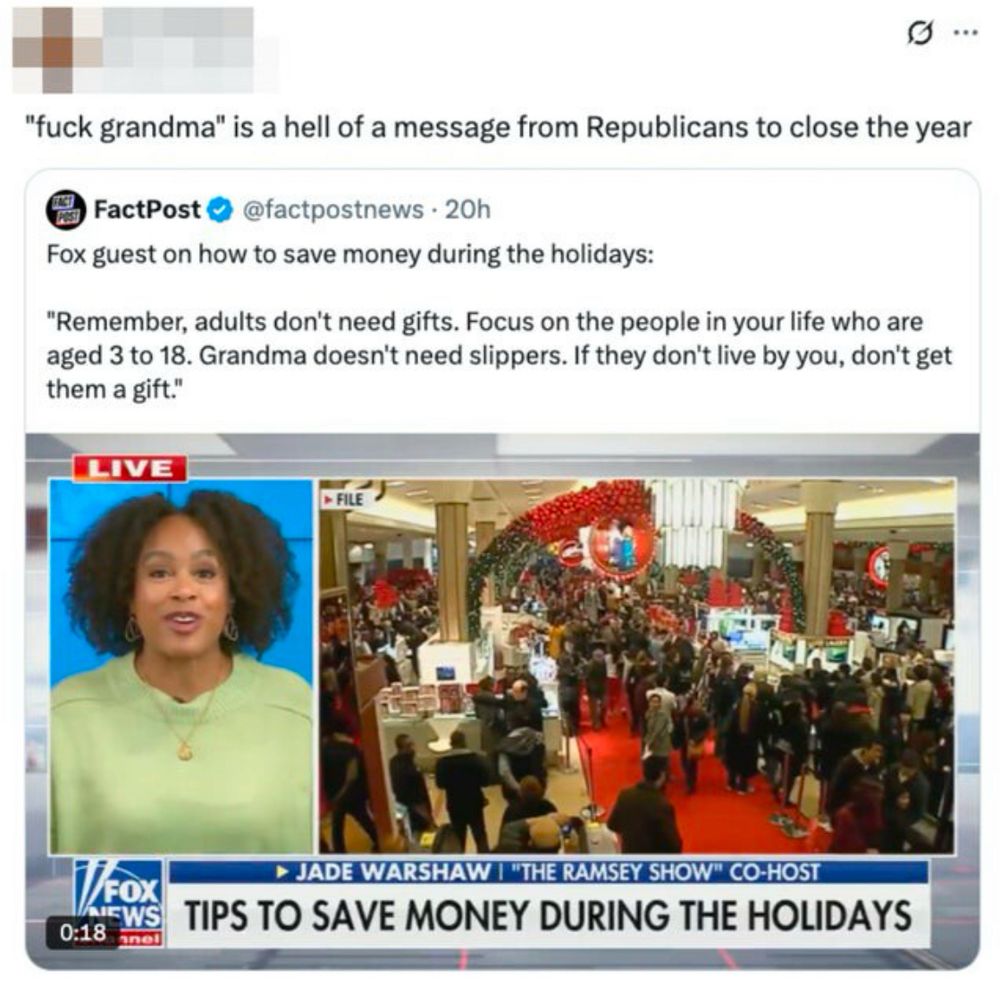
Task: Play the Fox News video clip
Action: [503, 700]
